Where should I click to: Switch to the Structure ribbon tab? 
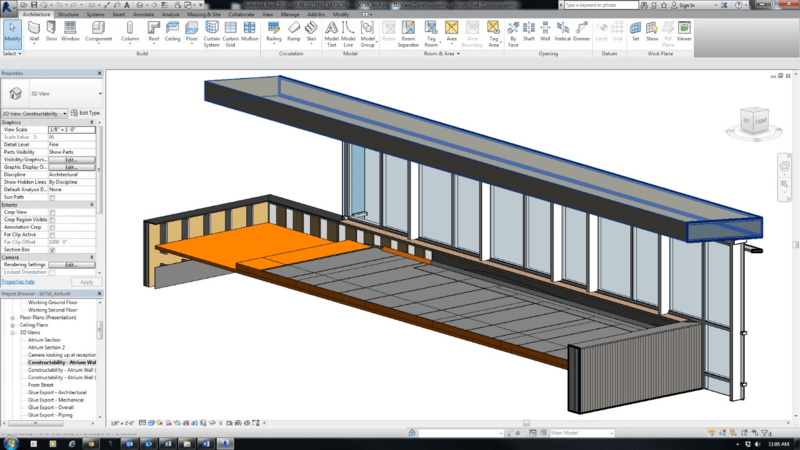69,16
